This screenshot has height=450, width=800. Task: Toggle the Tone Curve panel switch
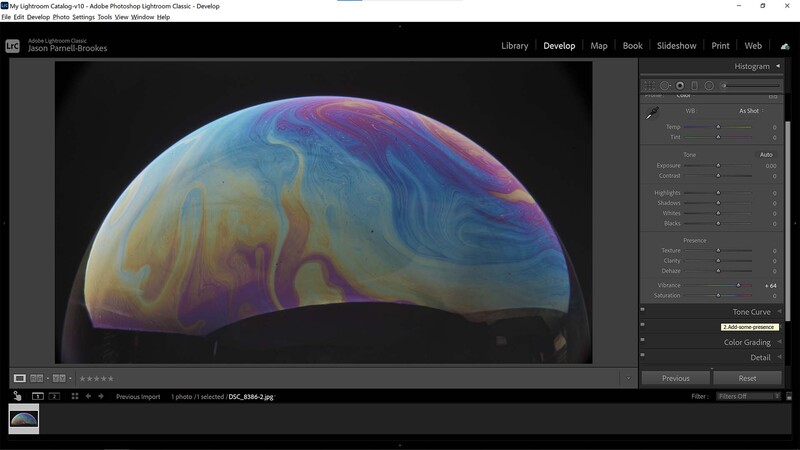[643, 309]
